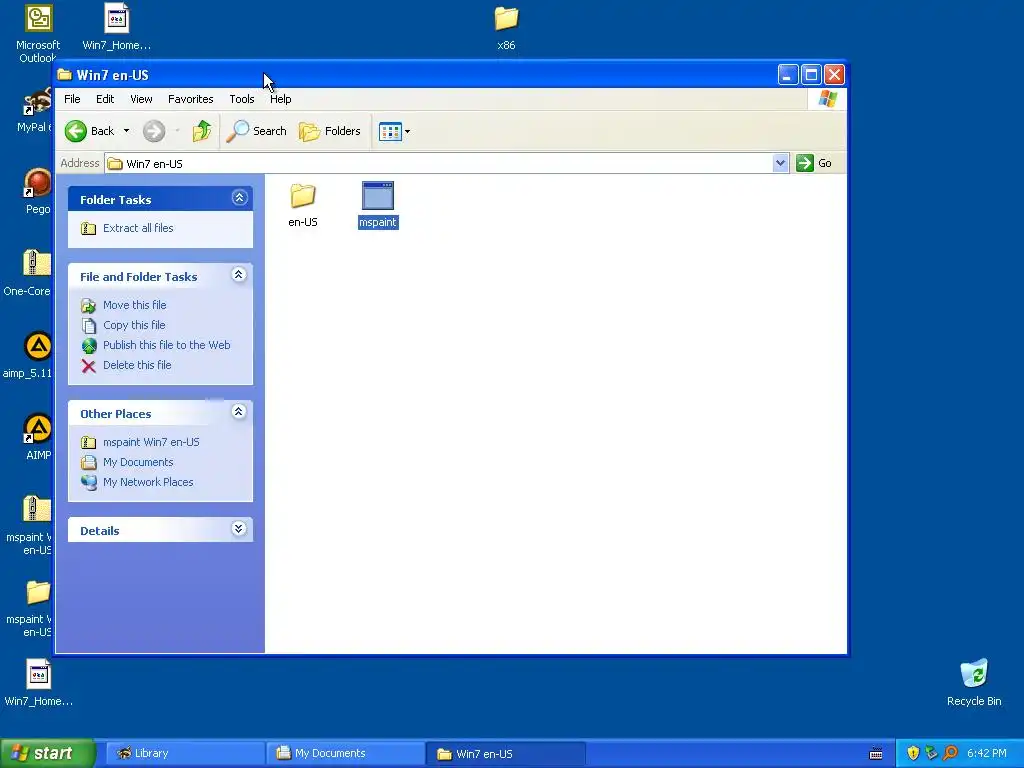The width and height of the screenshot is (1024, 768).
Task: Select the AIMP desktop shortcut
Action: (x=38, y=437)
